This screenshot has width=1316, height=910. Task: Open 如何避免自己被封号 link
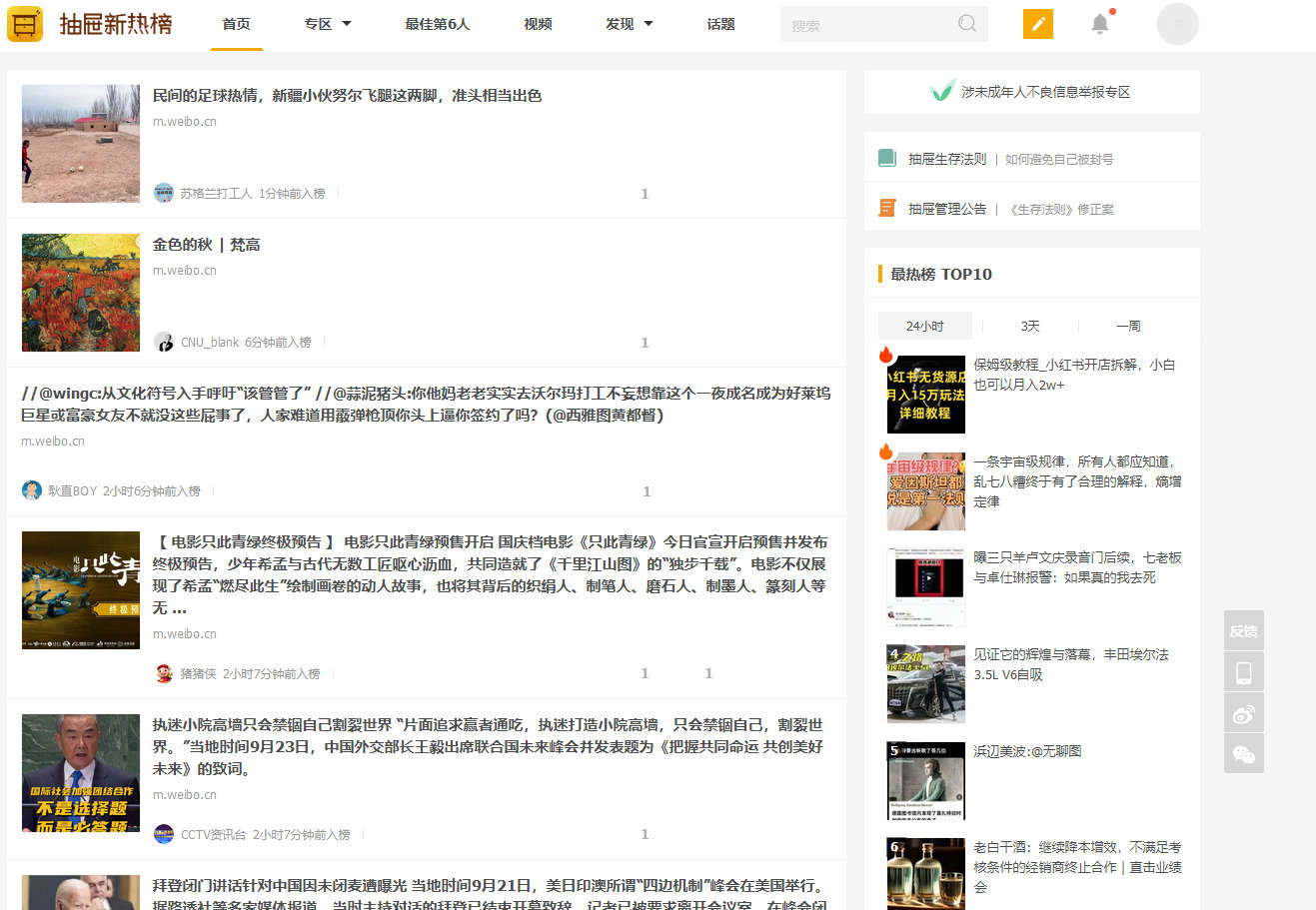(1059, 159)
